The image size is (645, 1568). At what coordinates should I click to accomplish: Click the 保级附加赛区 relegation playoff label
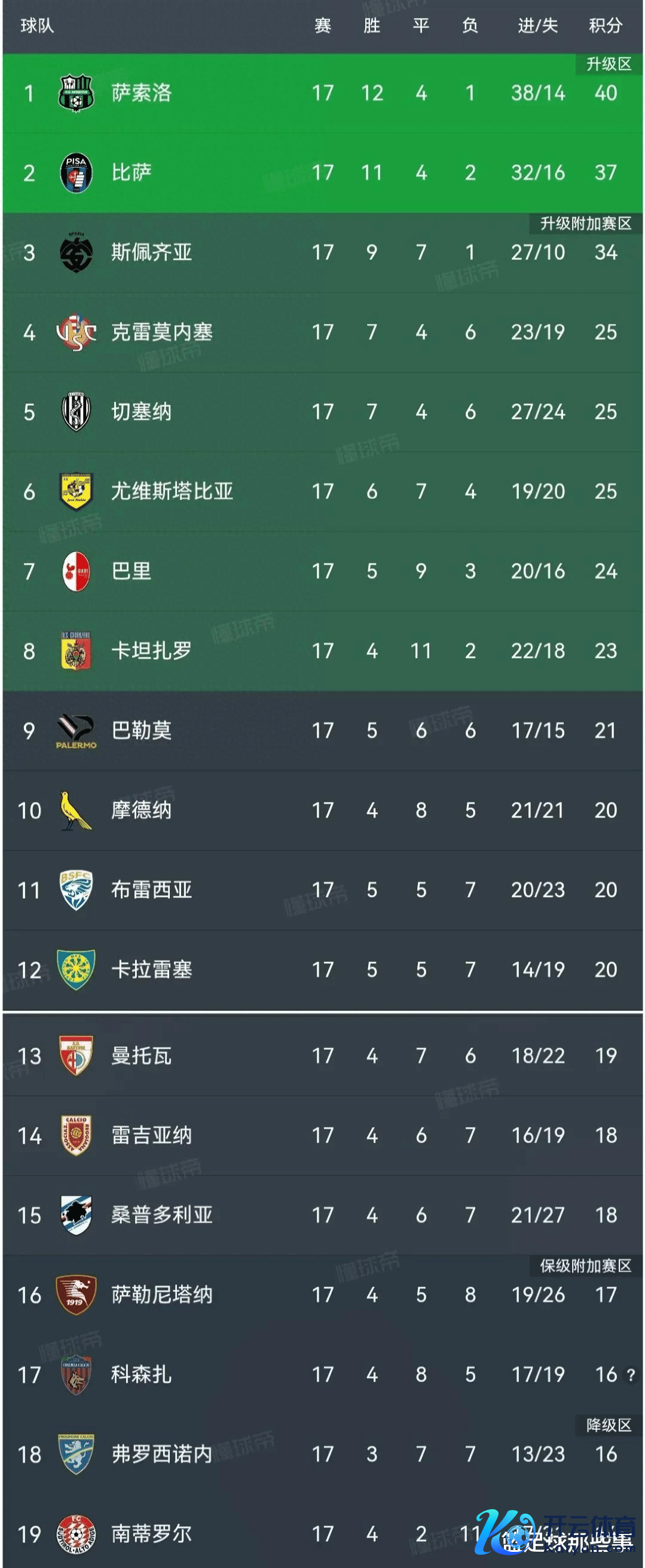pyautogui.click(x=585, y=1266)
